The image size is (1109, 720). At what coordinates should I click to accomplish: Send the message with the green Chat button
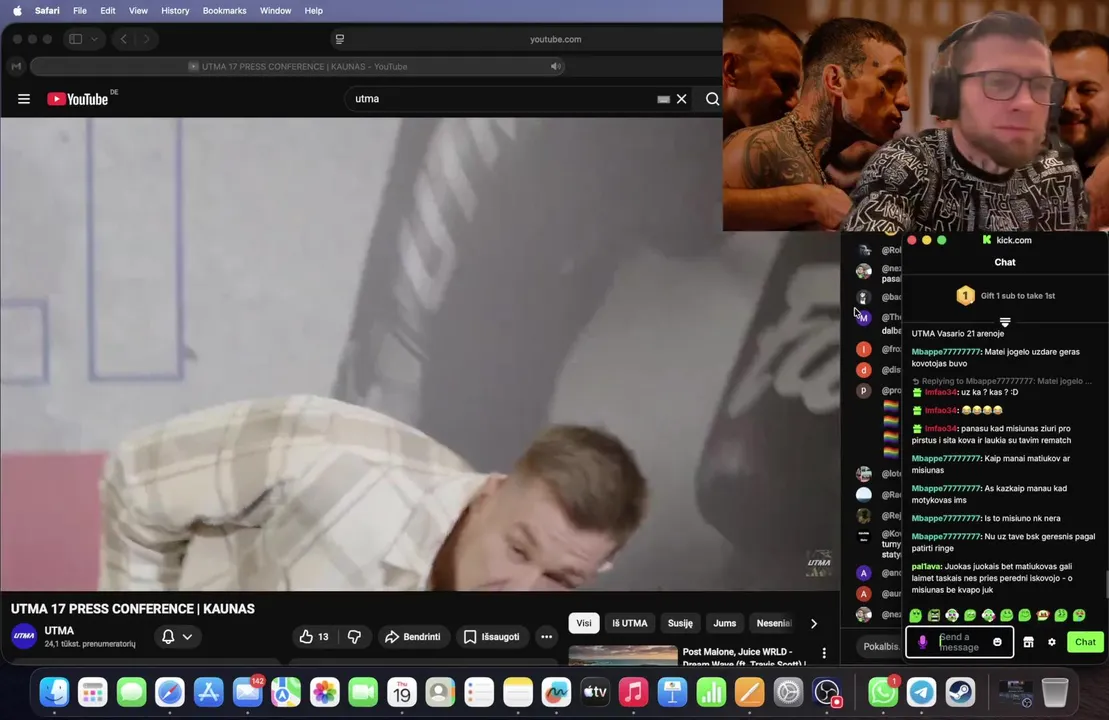coord(1085,642)
